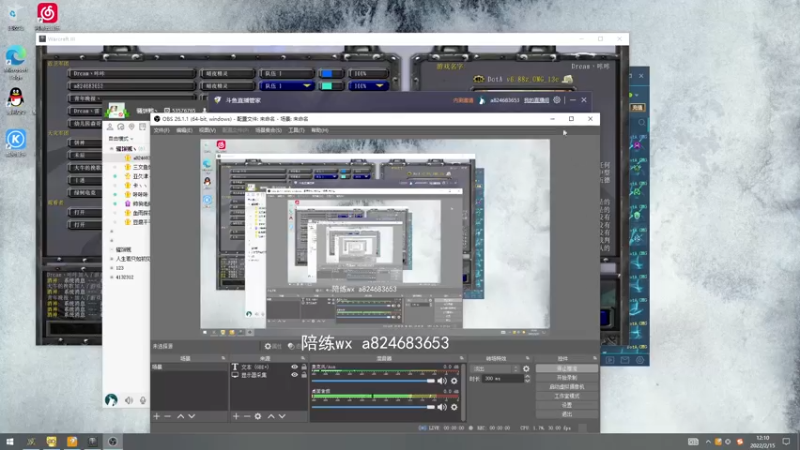The width and height of the screenshot is (800, 450).
Task: Toggle lock on the text source
Action: [304, 367]
